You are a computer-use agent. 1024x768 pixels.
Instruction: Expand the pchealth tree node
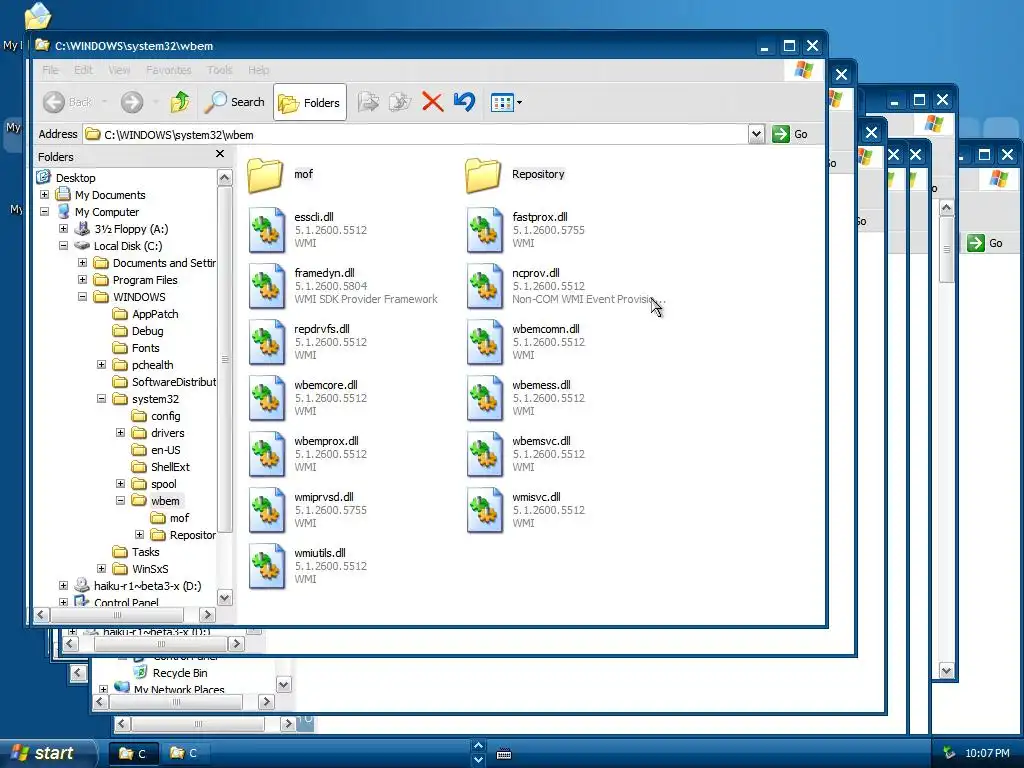[101, 364]
